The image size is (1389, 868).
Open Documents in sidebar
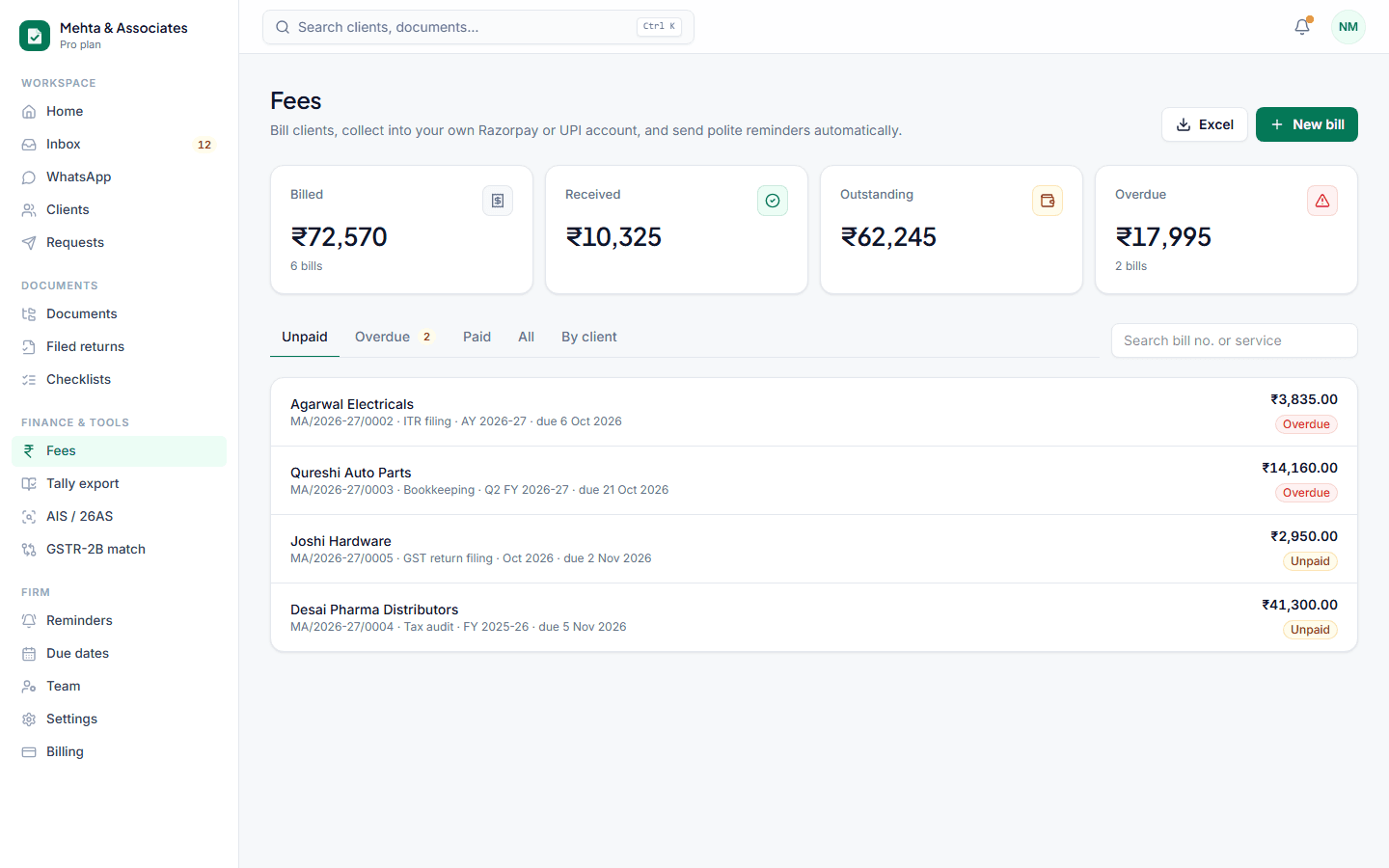coord(120,313)
